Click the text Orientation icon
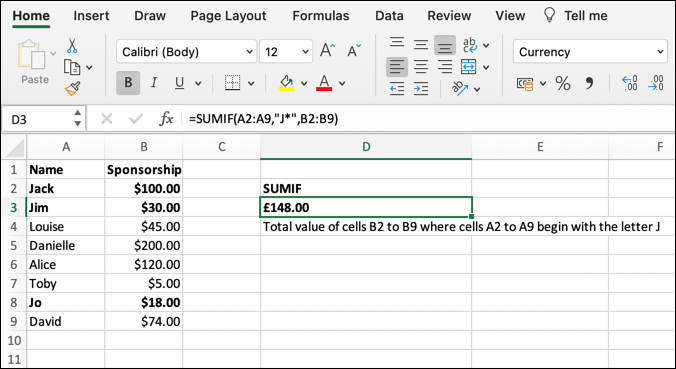Image resolution: width=676 pixels, height=369 pixels. (460, 88)
